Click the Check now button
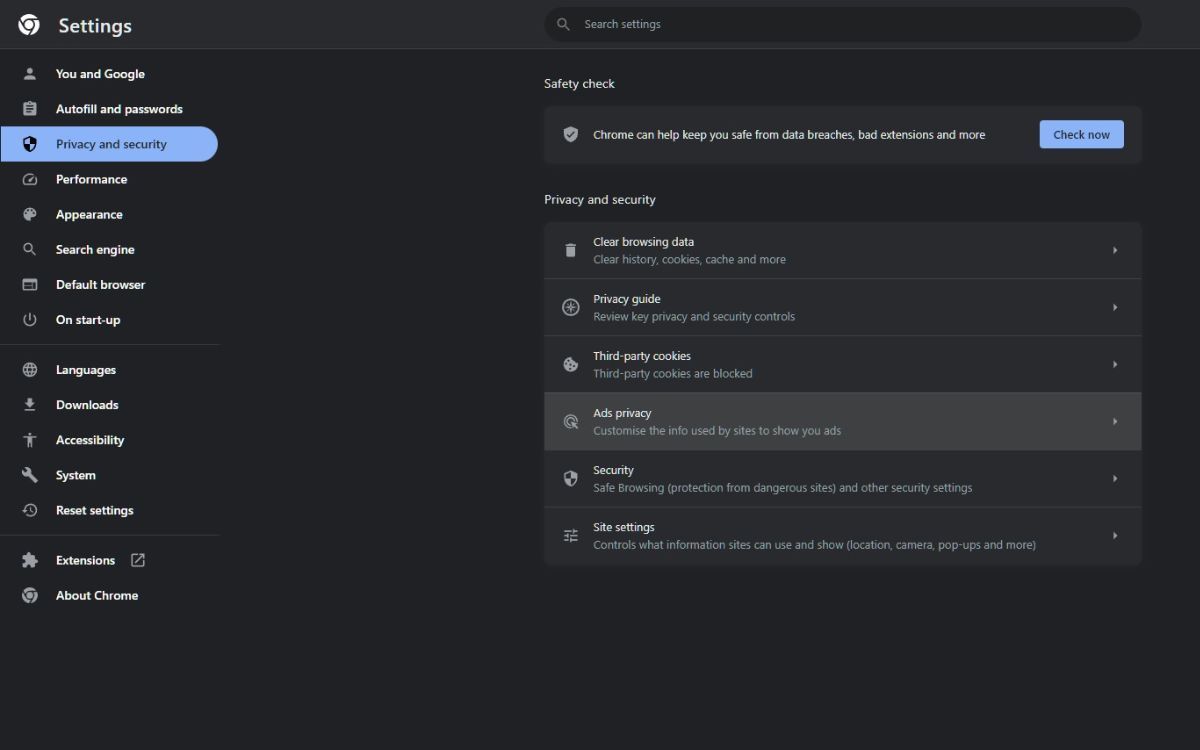This screenshot has height=750, width=1200. click(1081, 134)
